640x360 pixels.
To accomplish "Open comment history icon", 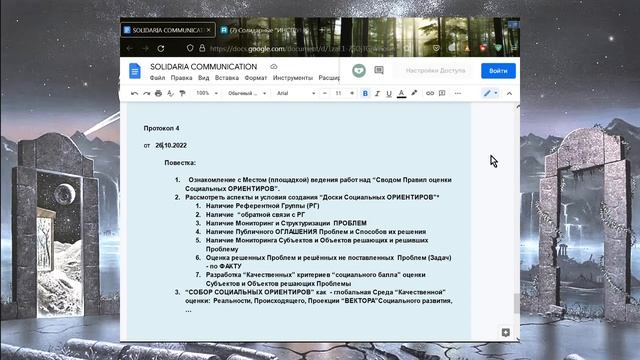I will click(379, 71).
